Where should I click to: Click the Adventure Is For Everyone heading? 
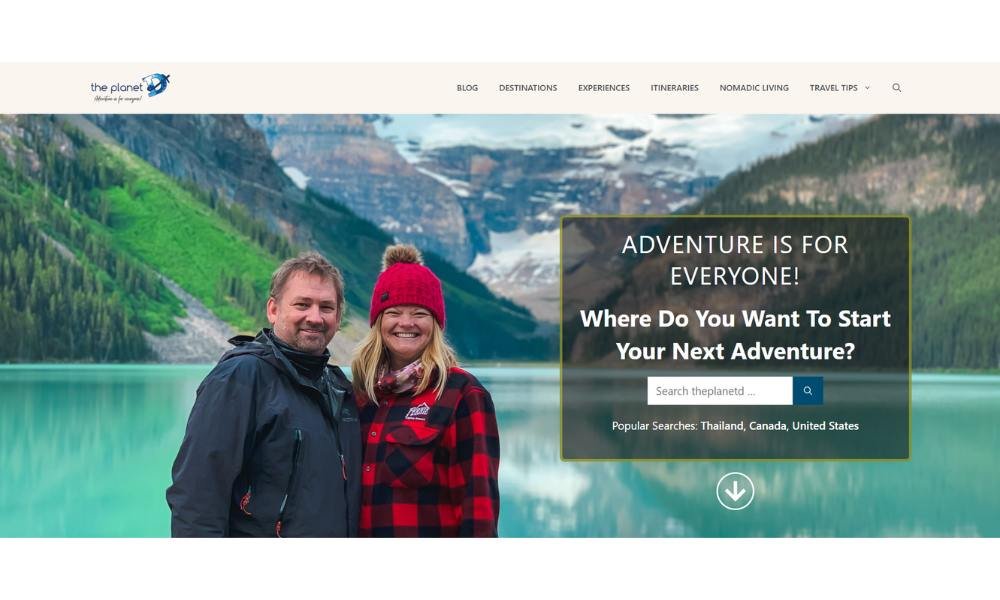[735, 260]
